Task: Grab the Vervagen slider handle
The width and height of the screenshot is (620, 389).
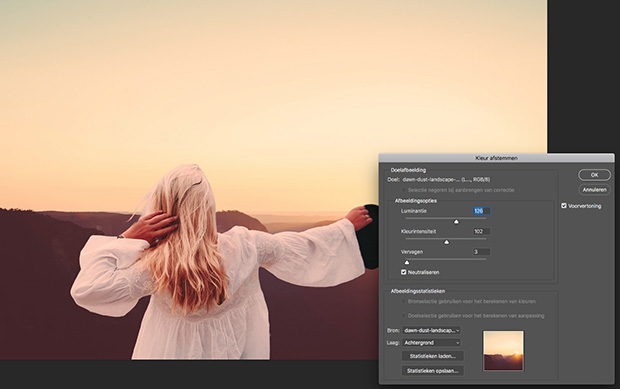Action: (x=407, y=262)
